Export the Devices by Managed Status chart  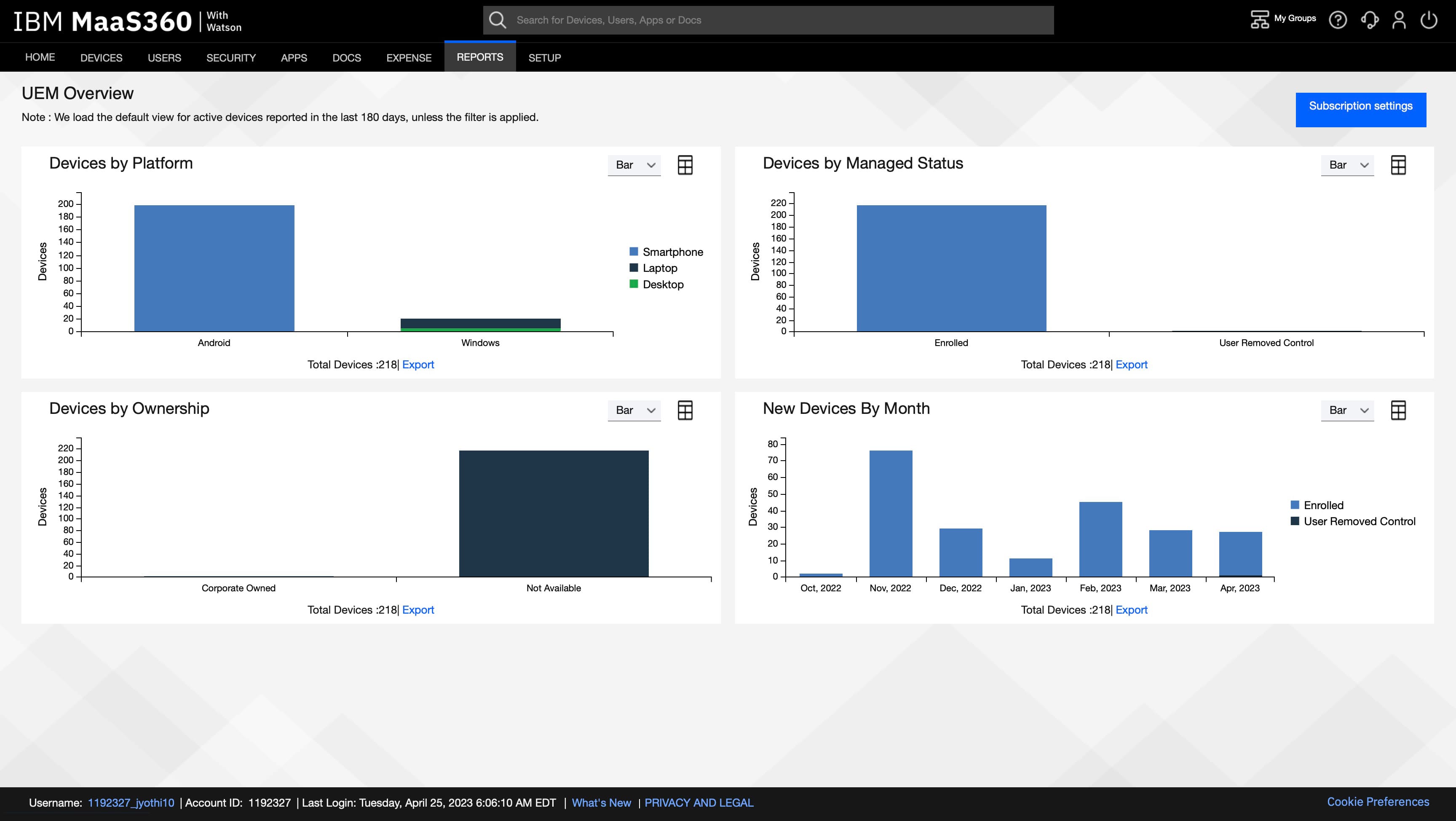(x=1132, y=365)
